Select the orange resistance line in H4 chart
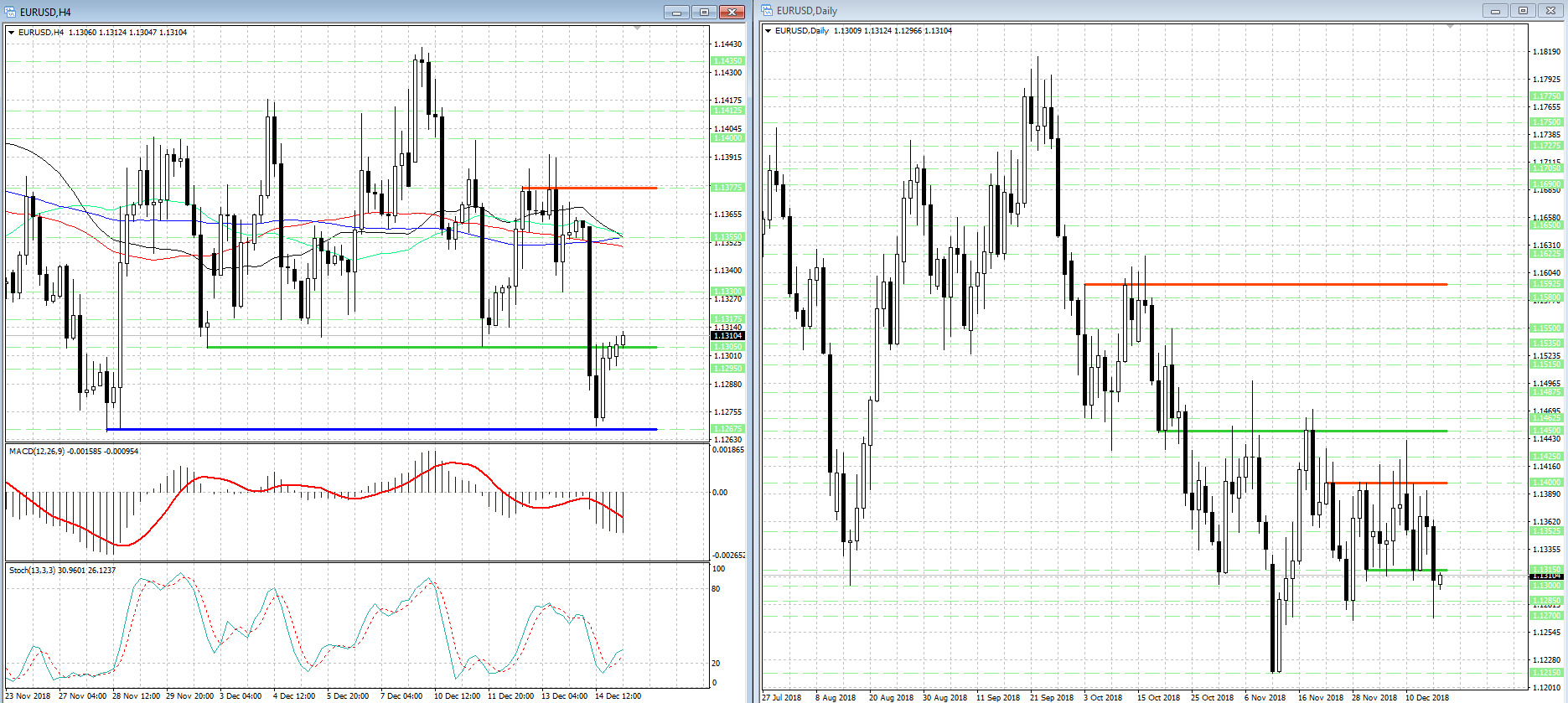Image resolution: width=1568 pixels, height=703 pixels. pos(589,188)
